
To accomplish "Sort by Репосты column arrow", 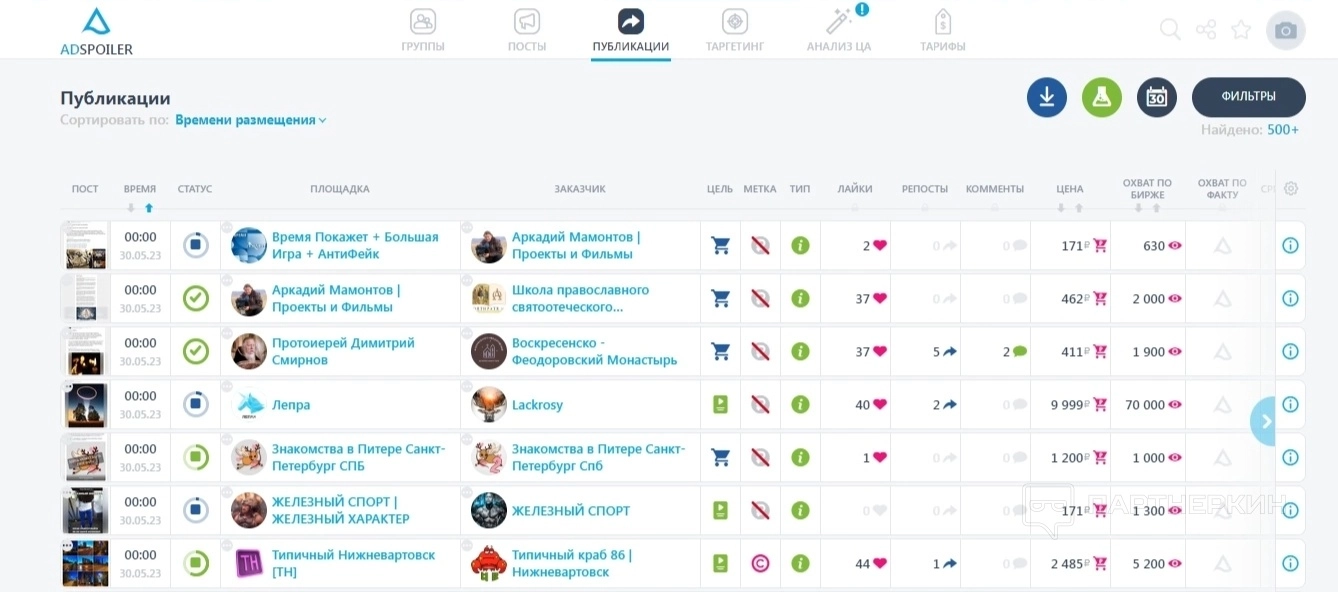I will pos(924,208).
